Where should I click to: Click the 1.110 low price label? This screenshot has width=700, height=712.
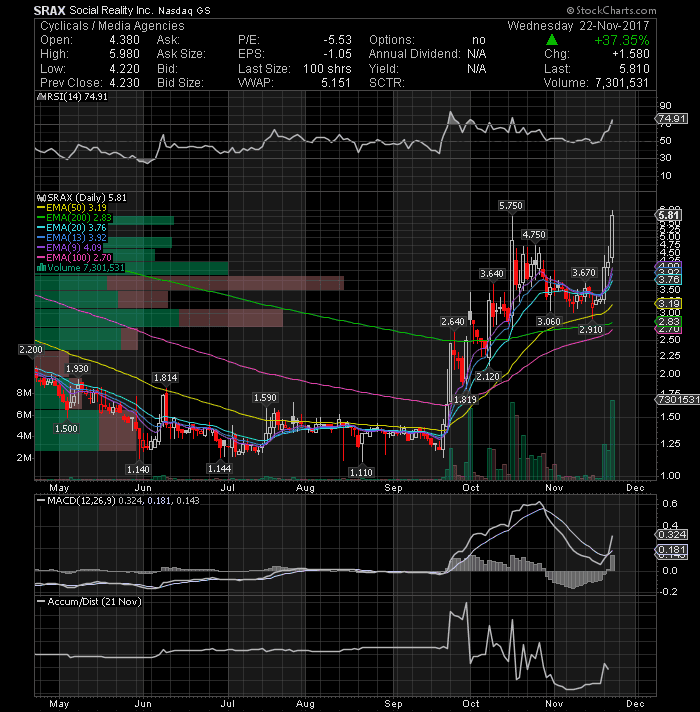[x=361, y=473]
